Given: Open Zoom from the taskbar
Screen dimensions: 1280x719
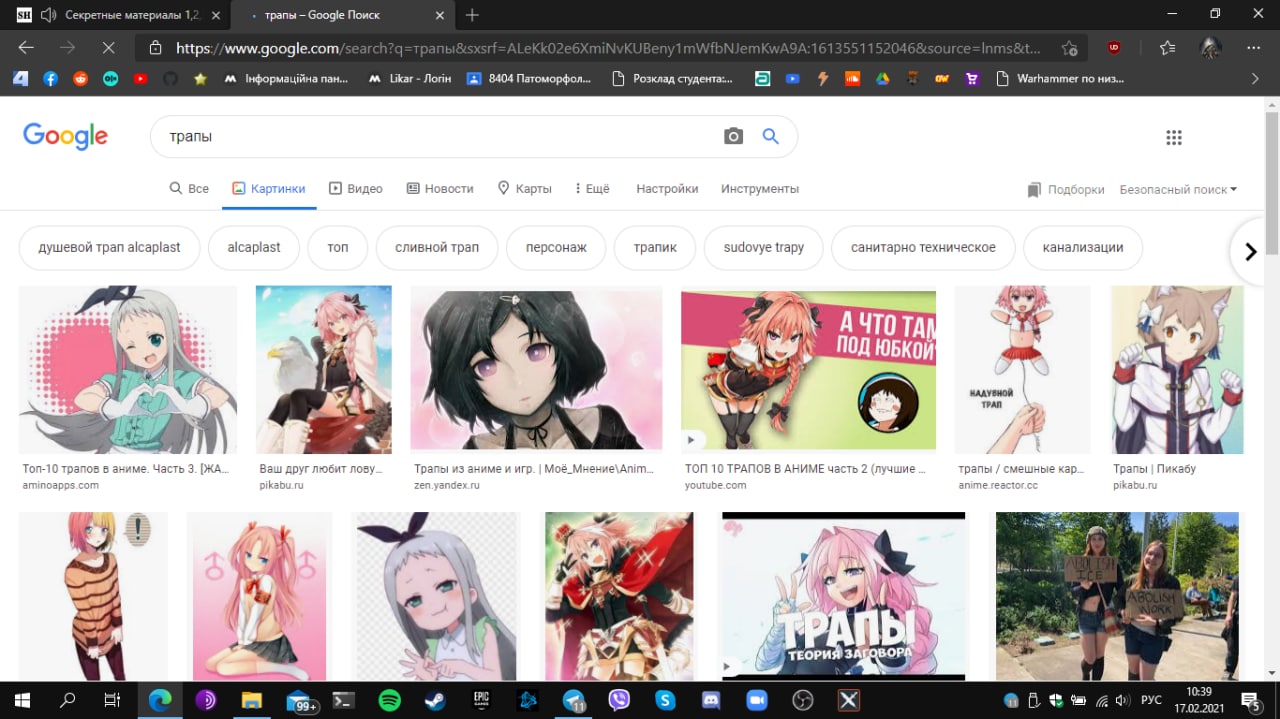Looking at the screenshot, I should pyautogui.click(x=757, y=700).
